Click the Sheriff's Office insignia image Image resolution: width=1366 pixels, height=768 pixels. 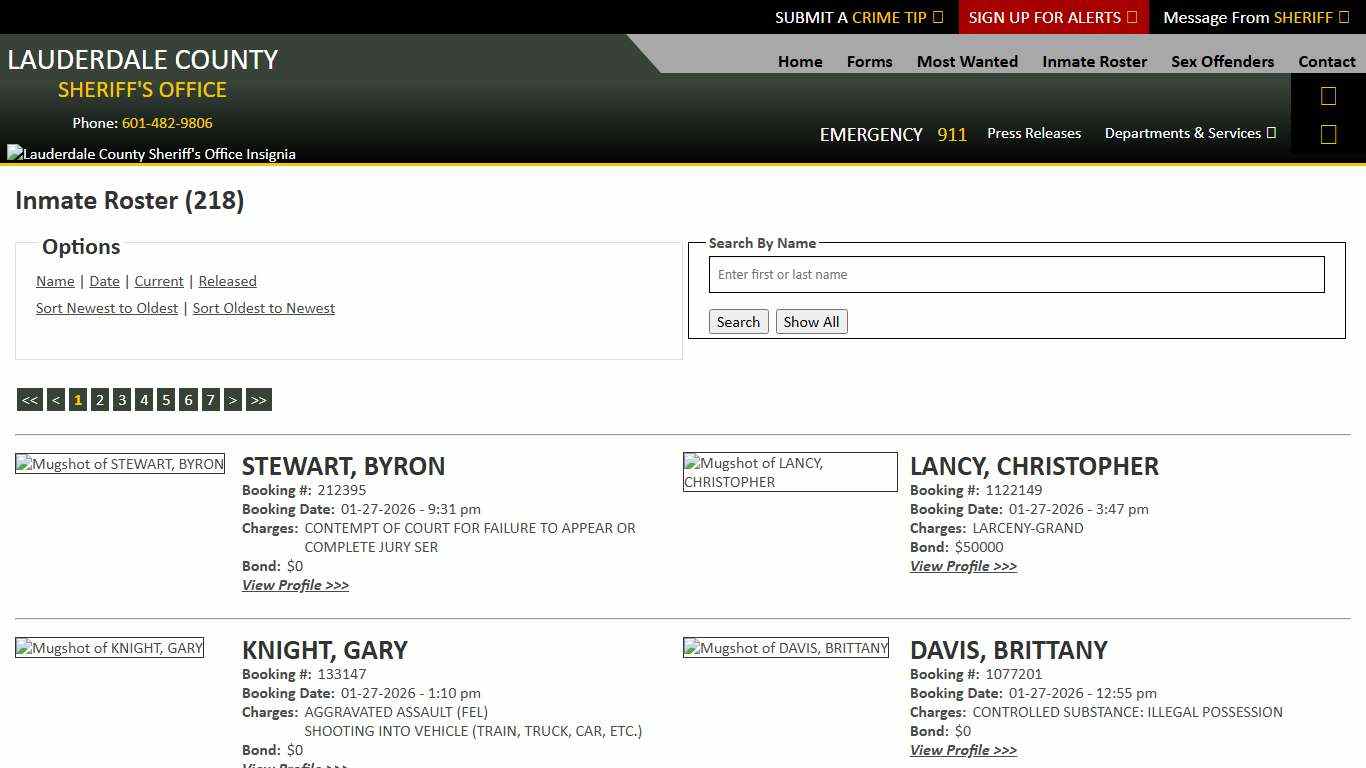(151, 153)
